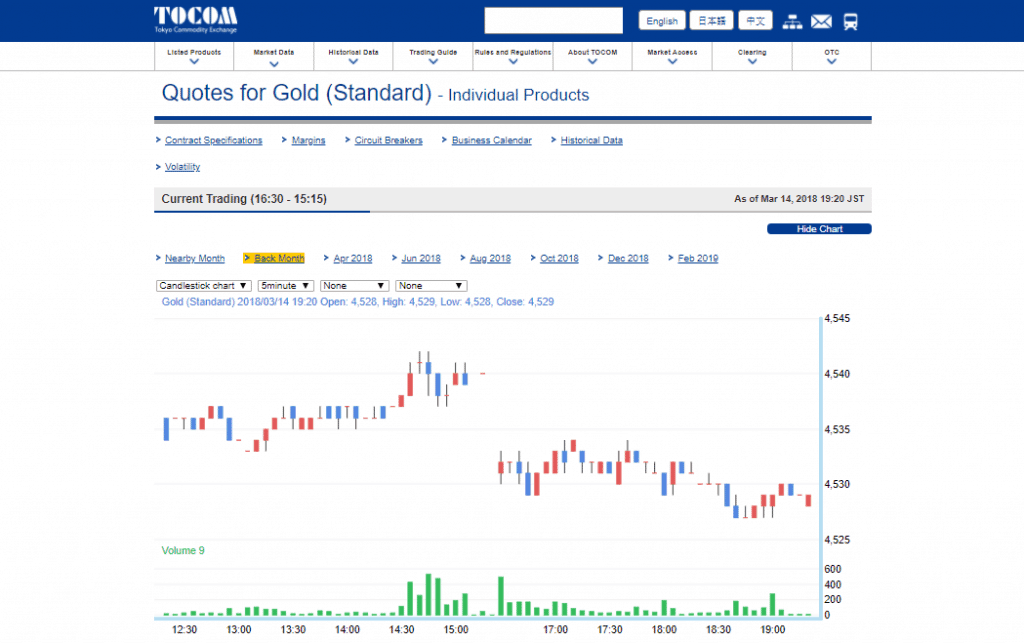Open the Business Calendar link

(492, 140)
